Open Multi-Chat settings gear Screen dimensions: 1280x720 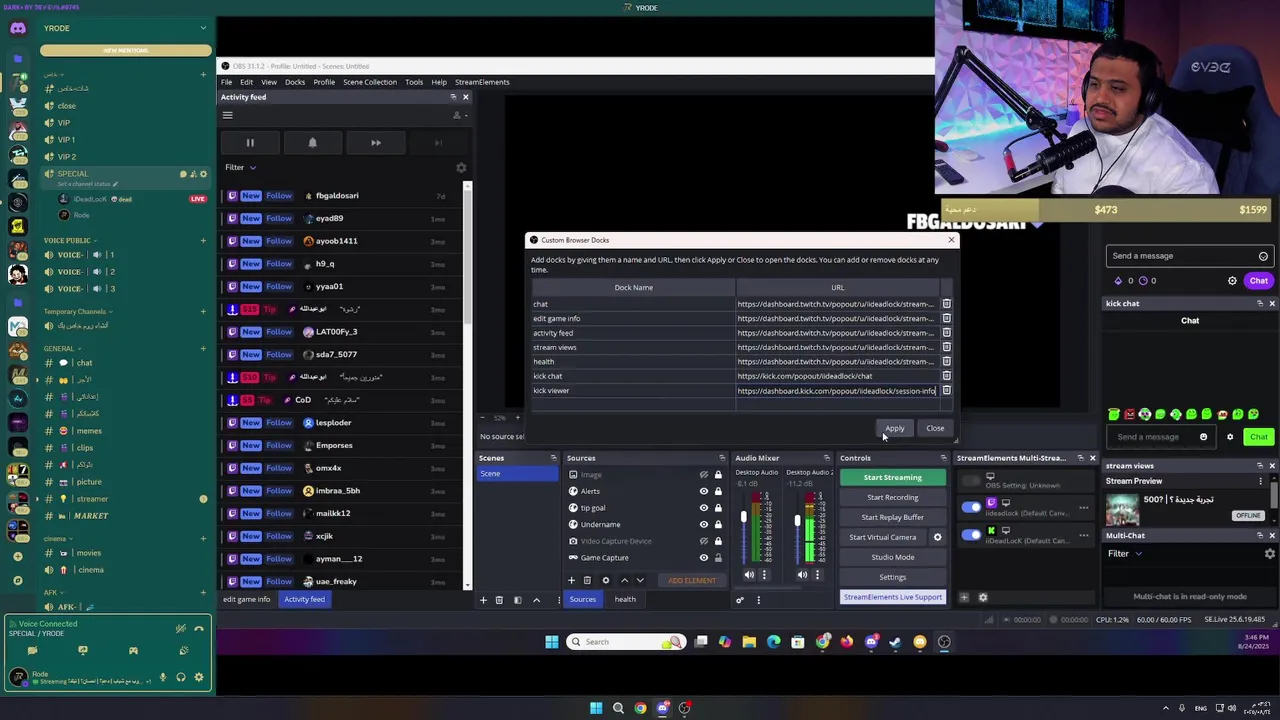[1270, 554]
